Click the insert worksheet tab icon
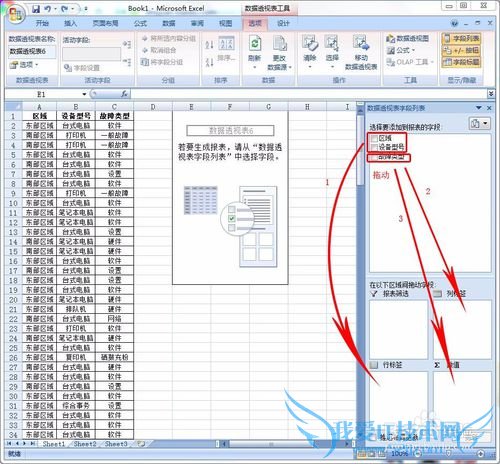The width and height of the screenshot is (500, 464). tap(141, 444)
